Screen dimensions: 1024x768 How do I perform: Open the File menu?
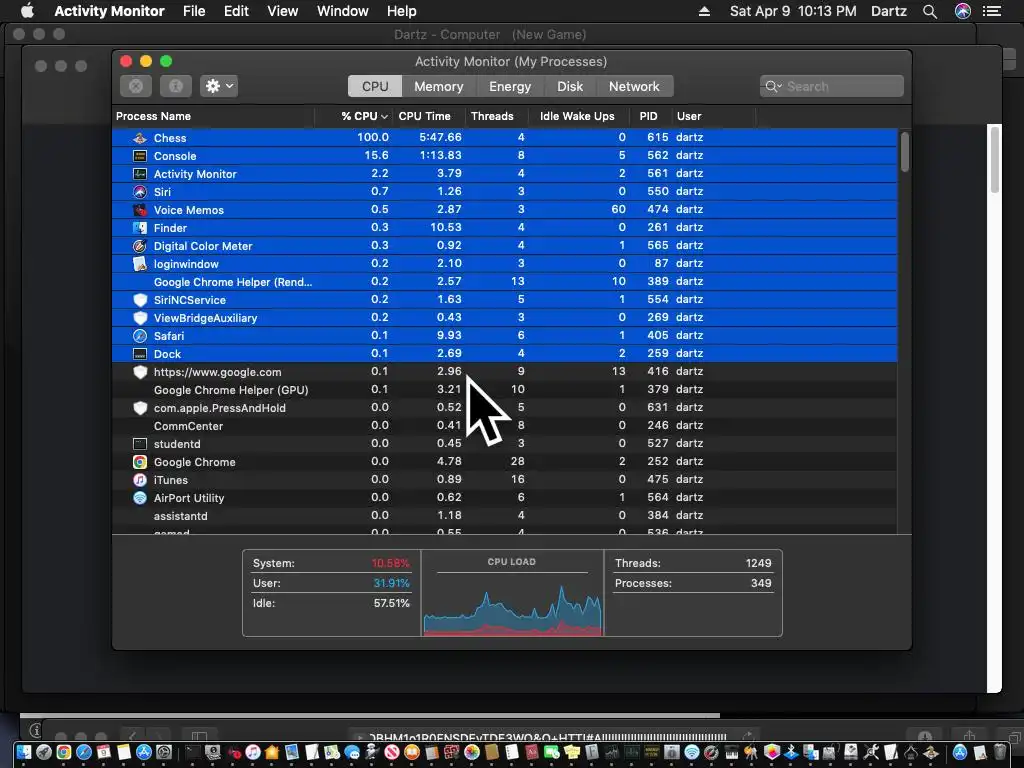tap(194, 11)
